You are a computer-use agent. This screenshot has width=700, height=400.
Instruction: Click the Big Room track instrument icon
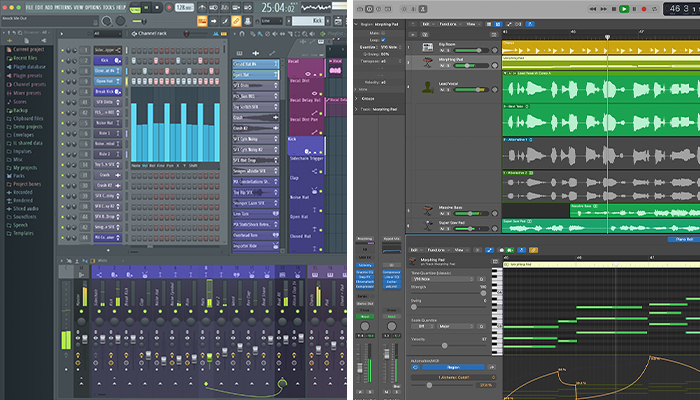click(x=427, y=47)
